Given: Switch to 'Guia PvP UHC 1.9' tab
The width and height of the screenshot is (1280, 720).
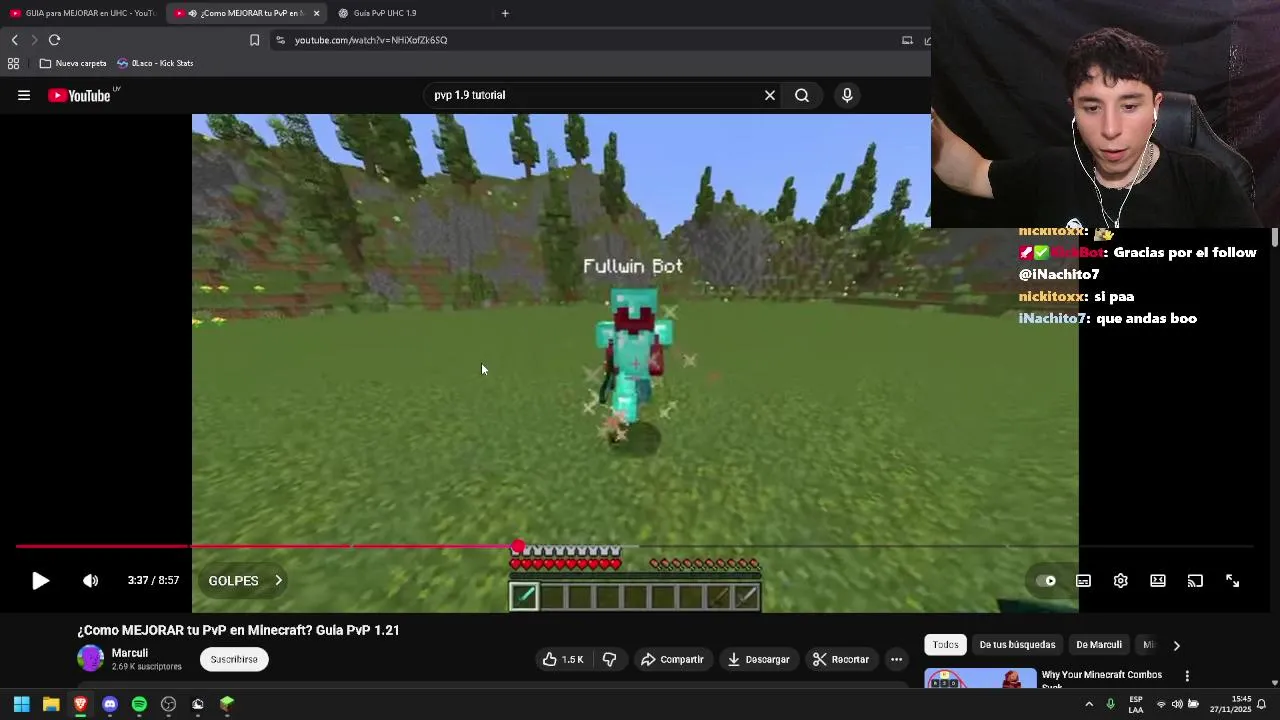Looking at the screenshot, I should [x=385, y=13].
